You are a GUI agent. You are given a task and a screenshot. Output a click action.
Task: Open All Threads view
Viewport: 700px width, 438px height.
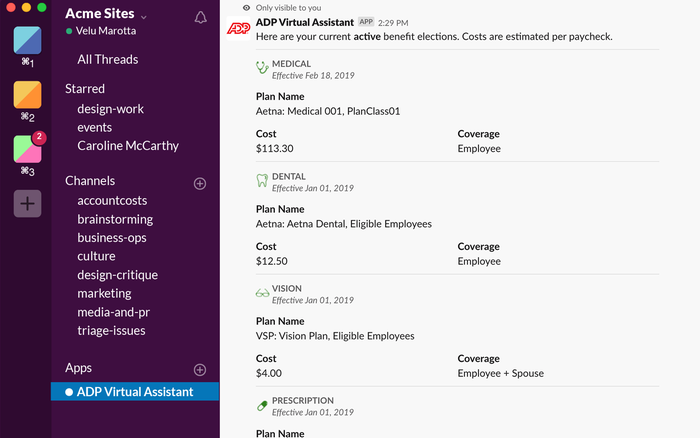[108, 59]
